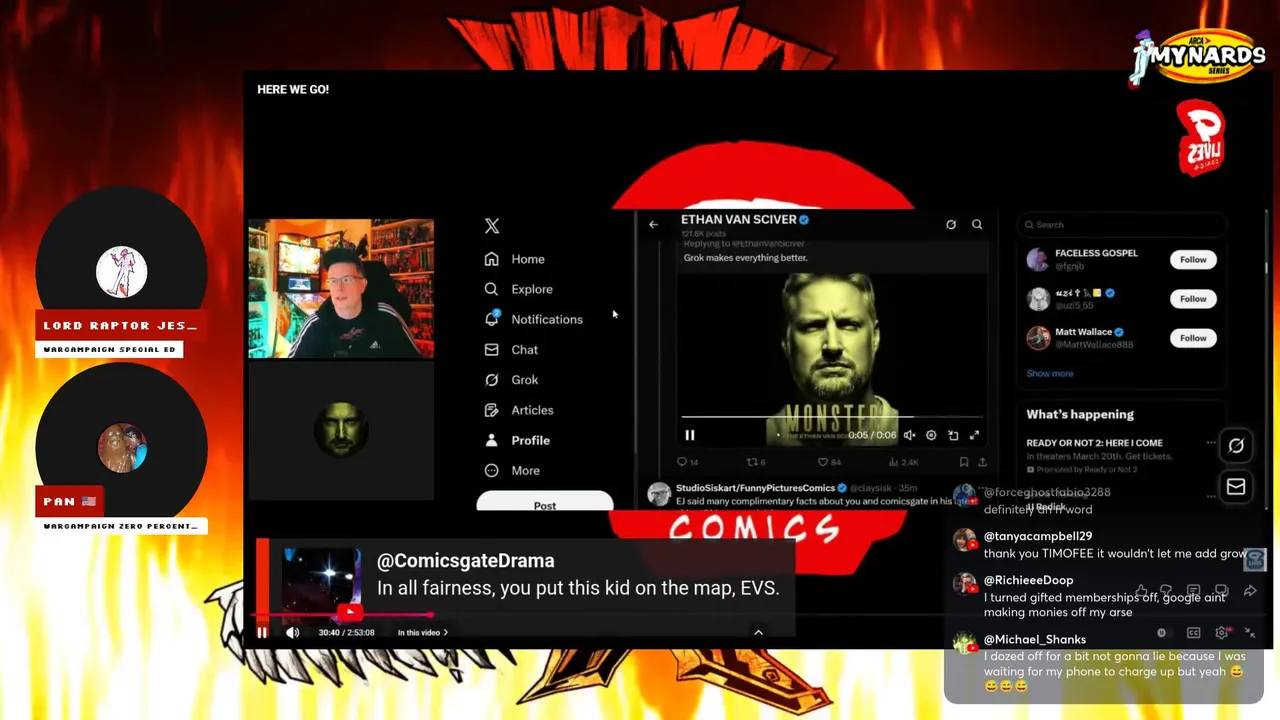Click the Grok icon in profile header
1280x720 pixels.
tap(951, 224)
